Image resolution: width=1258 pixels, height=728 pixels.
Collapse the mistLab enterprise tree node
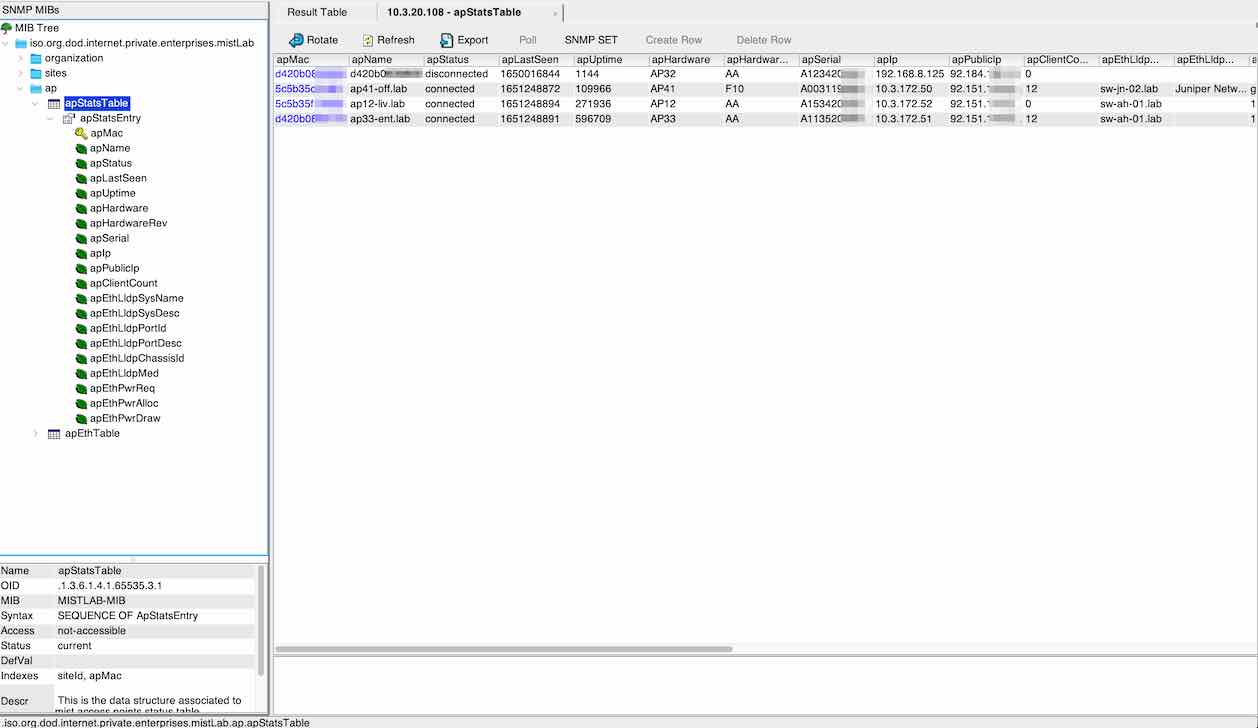[6, 42]
